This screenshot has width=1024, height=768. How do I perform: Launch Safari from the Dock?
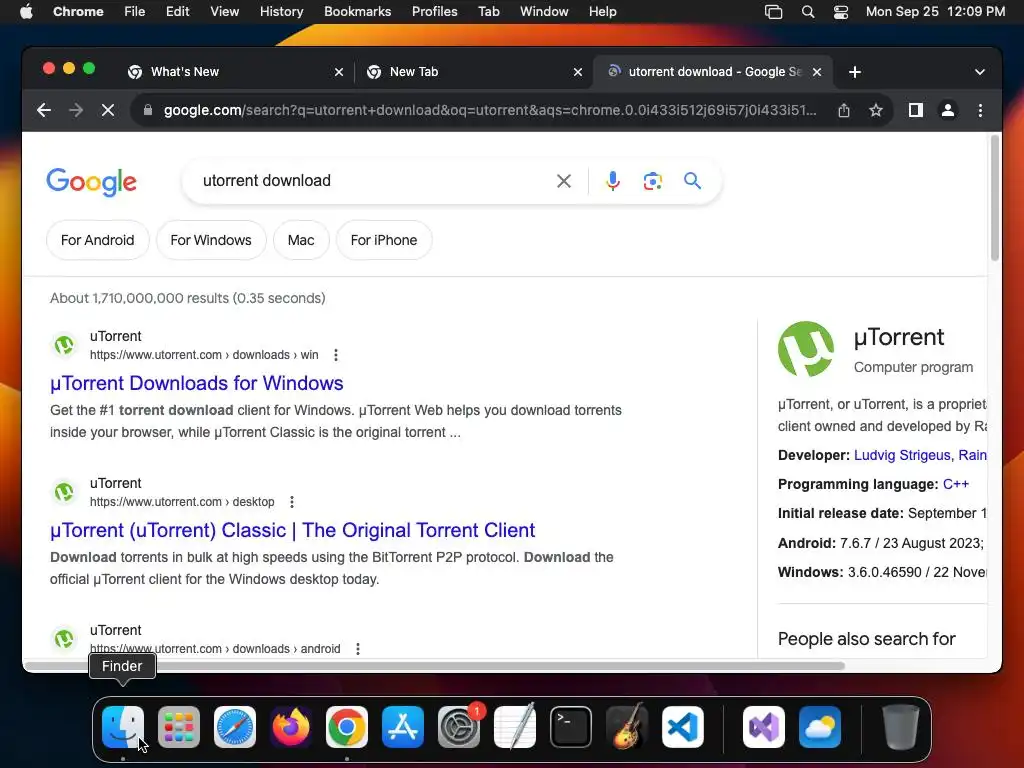[234, 727]
